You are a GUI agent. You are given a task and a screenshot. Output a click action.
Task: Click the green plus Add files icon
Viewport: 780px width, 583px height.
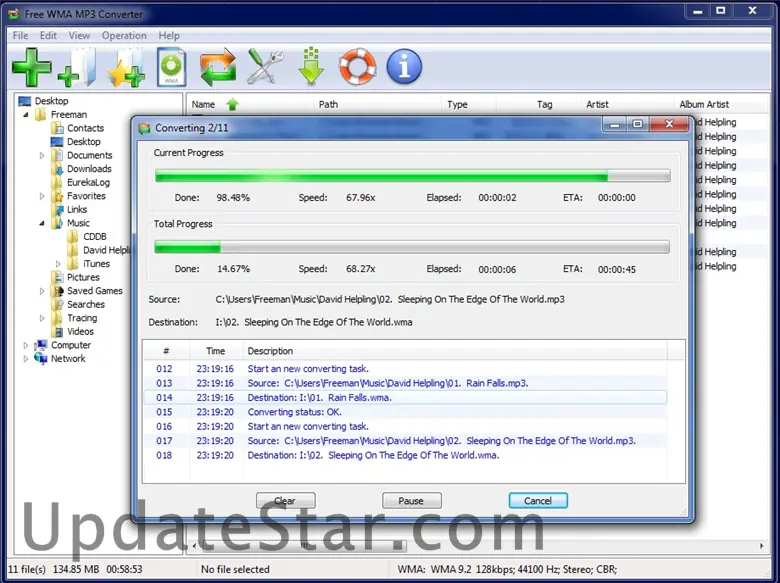31,67
